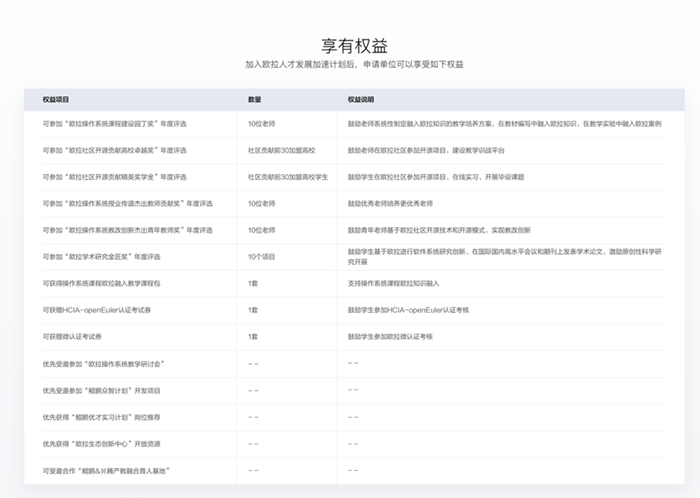
Task: Click 可获赠微认证考试券 item
Action: tap(79, 337)
